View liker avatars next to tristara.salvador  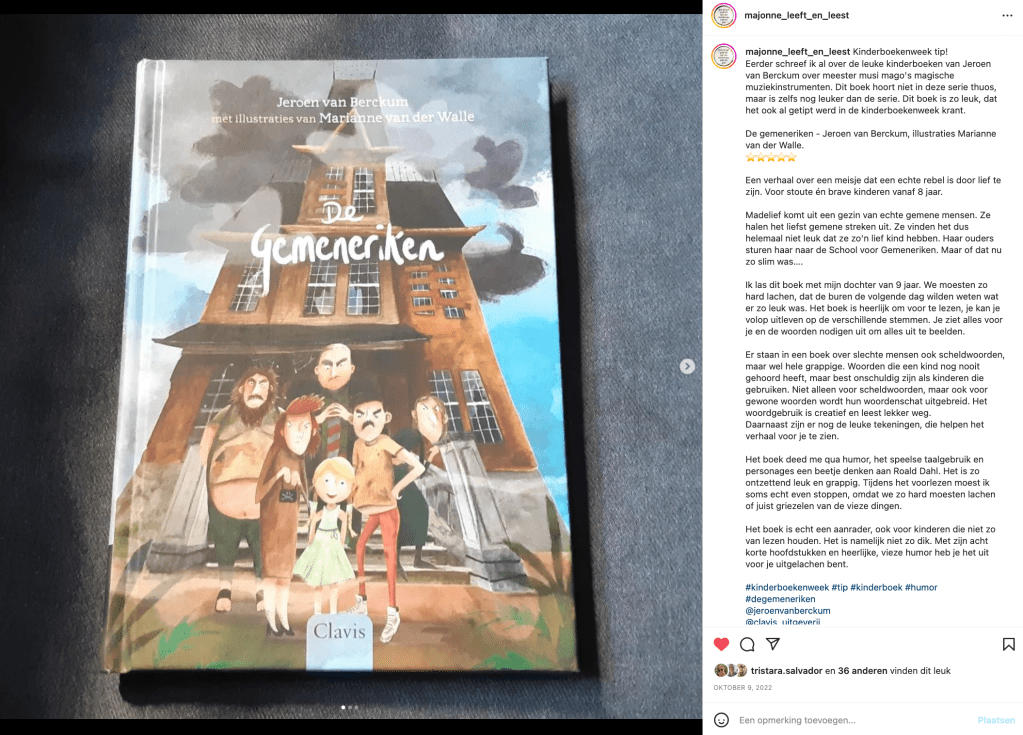[731, 670]
